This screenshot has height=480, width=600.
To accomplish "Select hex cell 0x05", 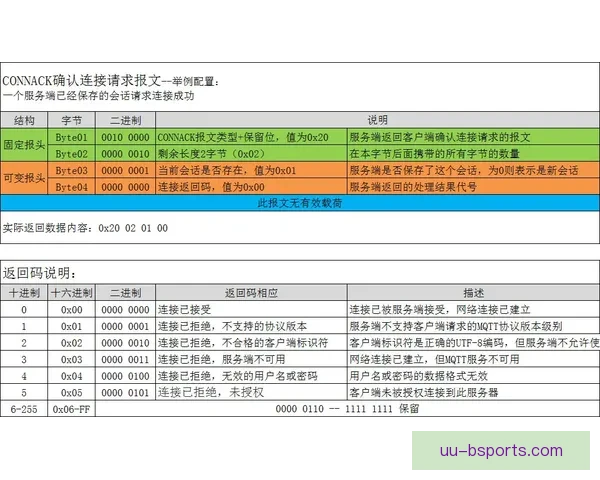I will (72, 392).
